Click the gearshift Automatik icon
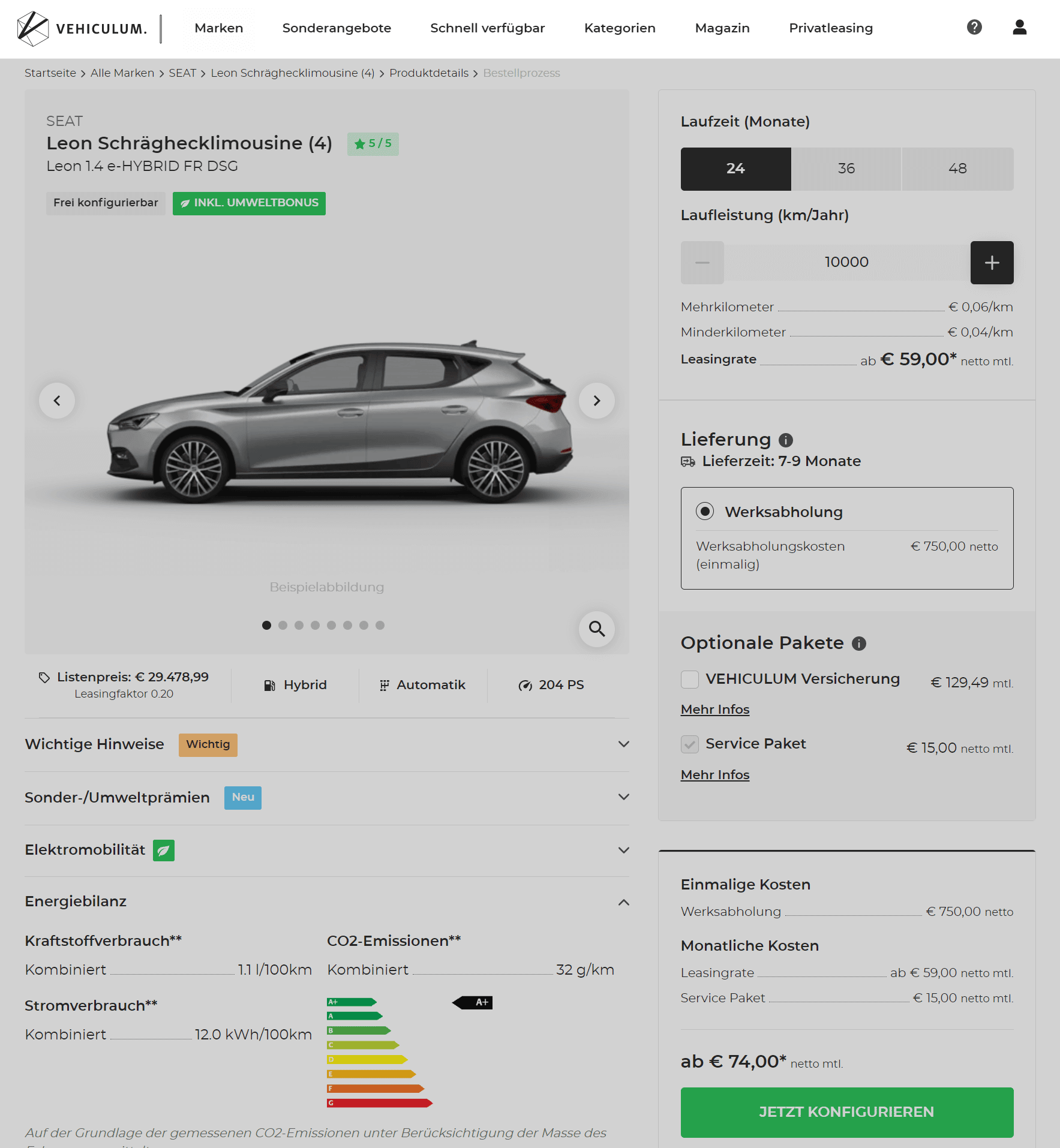The image size is (1060, 1148). (385, 685)
